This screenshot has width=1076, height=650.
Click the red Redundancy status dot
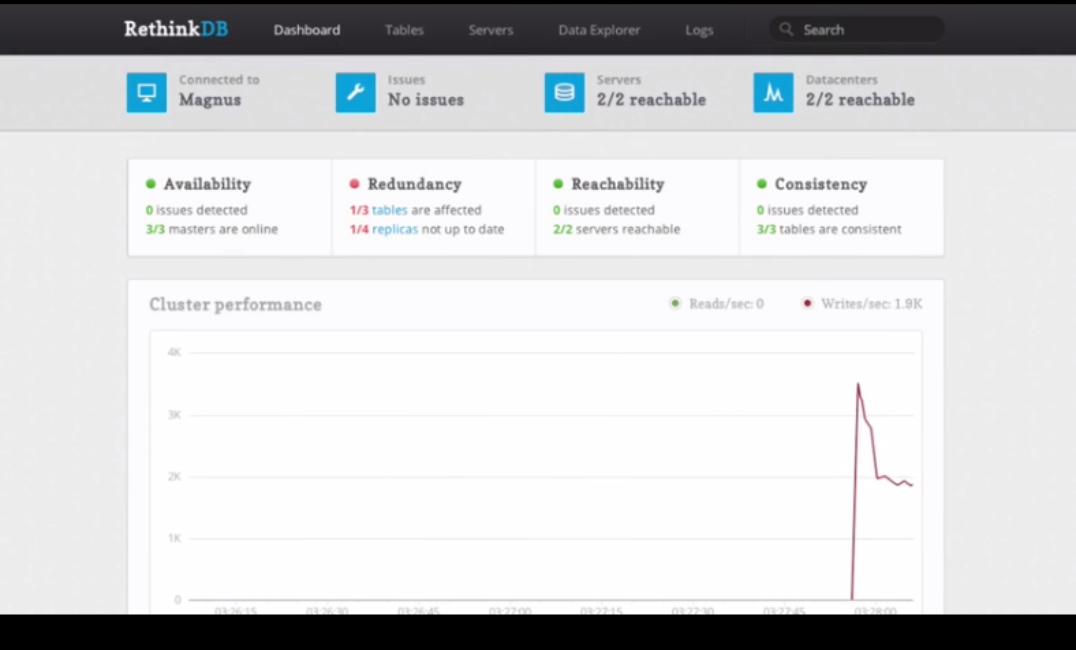coord(354,184)
